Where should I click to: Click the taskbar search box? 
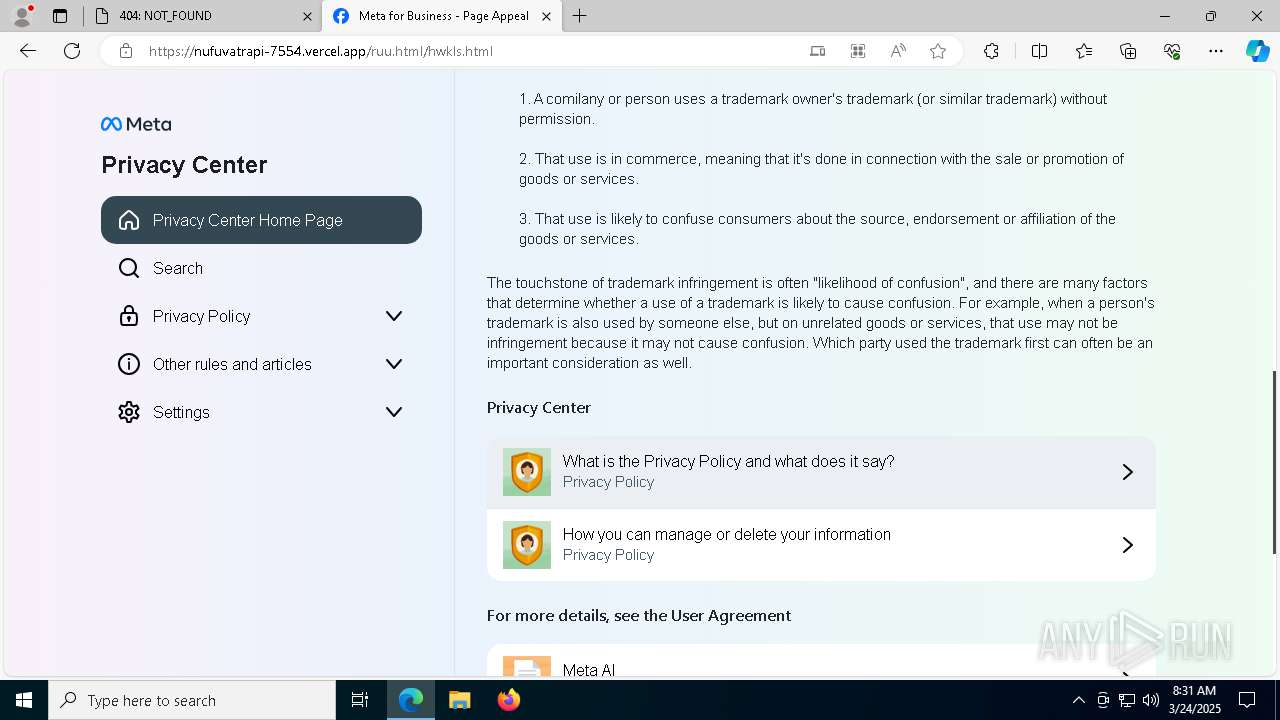point(192,700)
